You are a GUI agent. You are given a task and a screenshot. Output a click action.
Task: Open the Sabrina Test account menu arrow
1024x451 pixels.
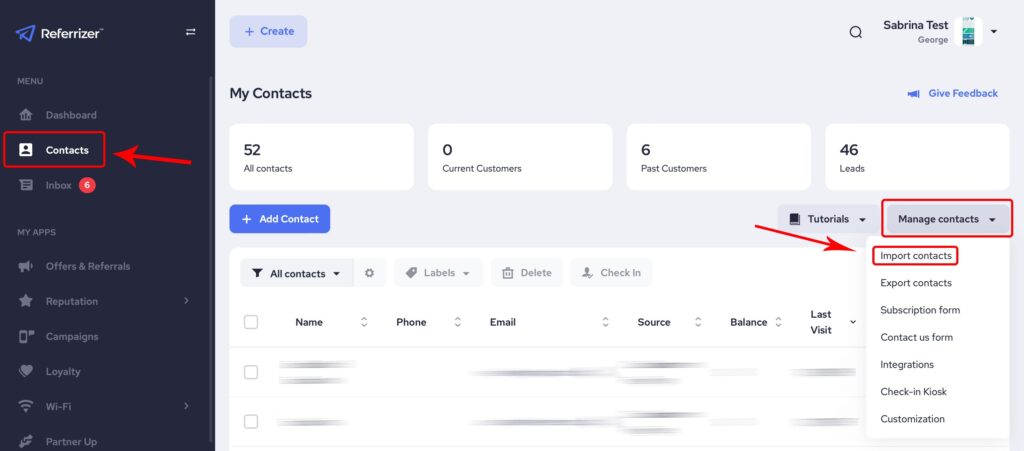pyautogui.click(x=994, y=32)
